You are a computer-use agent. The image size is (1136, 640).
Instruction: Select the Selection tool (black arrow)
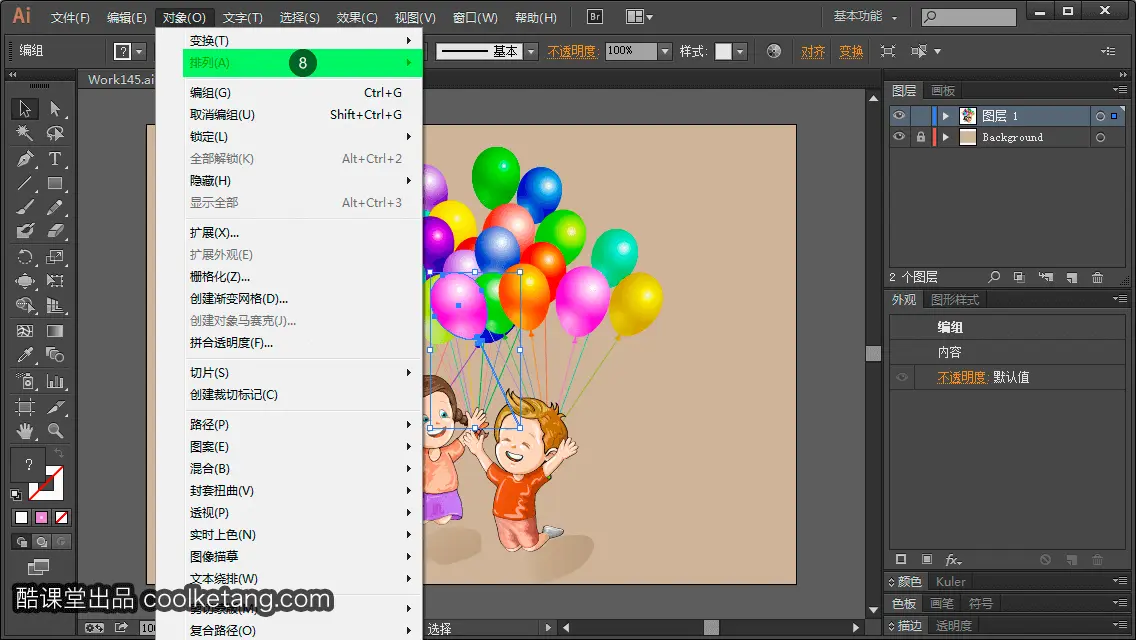[x=25, y=109]
